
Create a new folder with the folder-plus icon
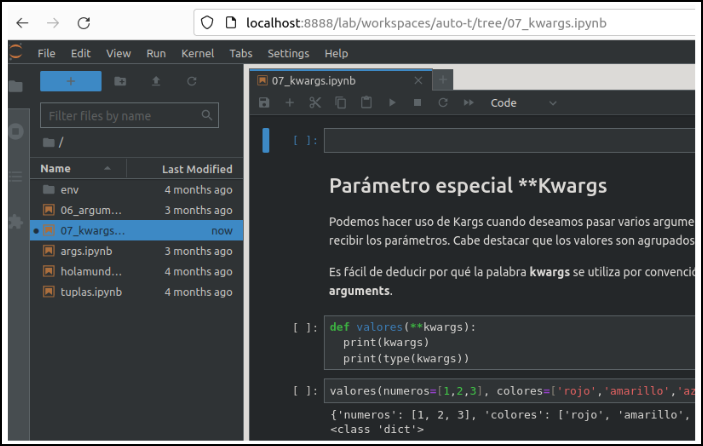coord(120,81)
